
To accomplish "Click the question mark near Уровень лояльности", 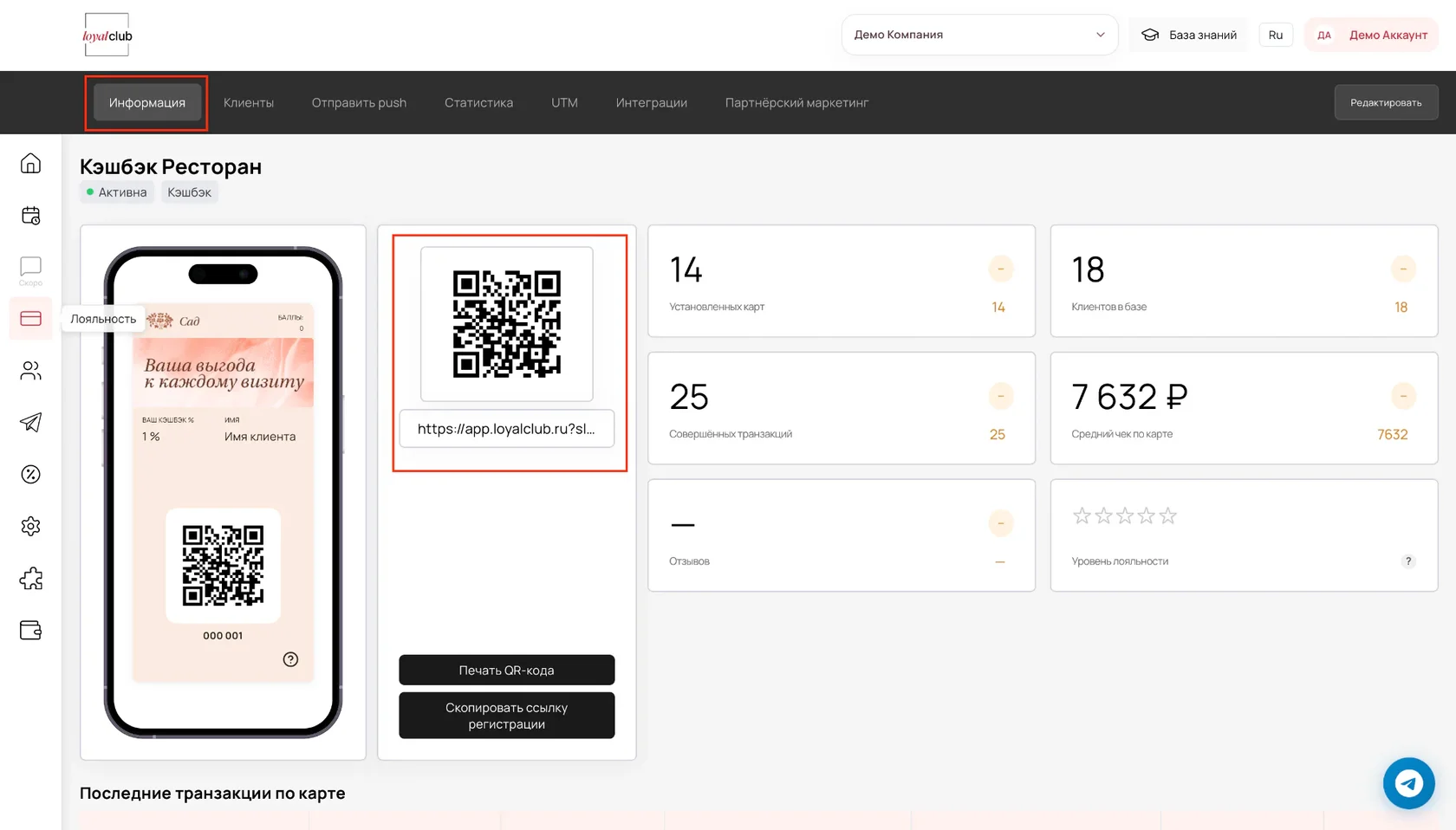I will (x=1408, y=561).
